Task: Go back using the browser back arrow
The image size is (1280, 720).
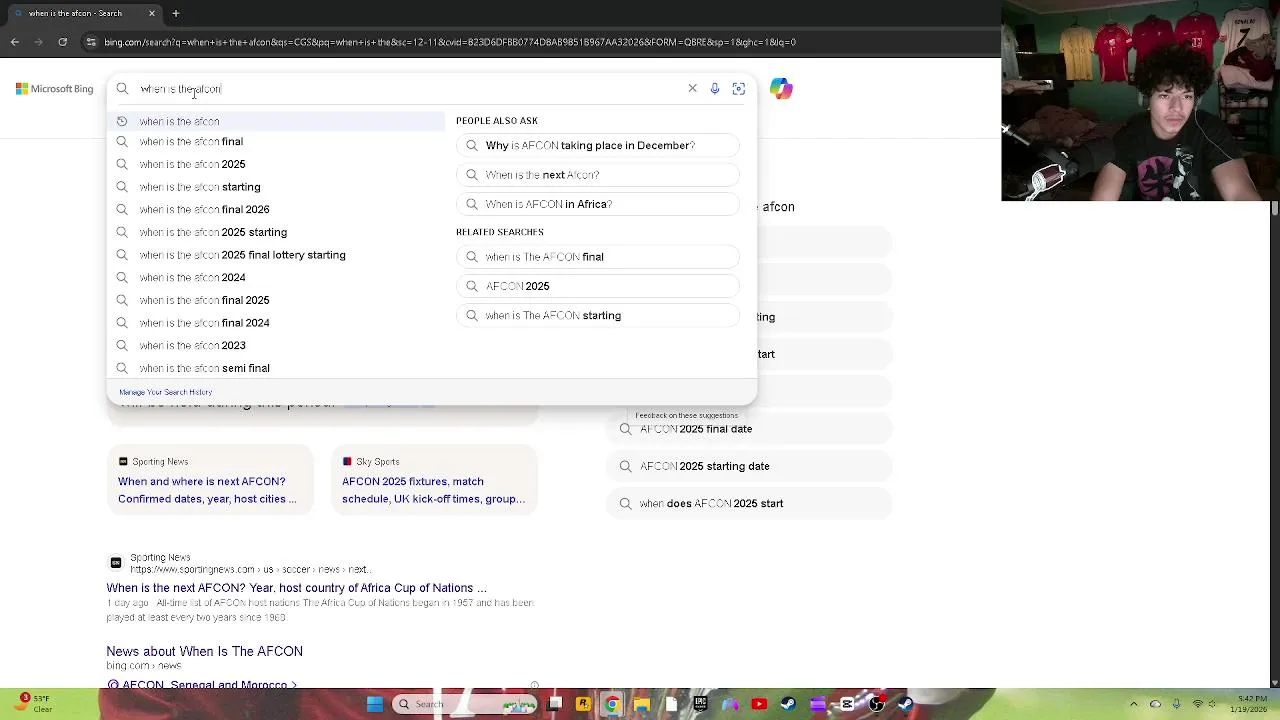Action: click(x=15, y=42)
